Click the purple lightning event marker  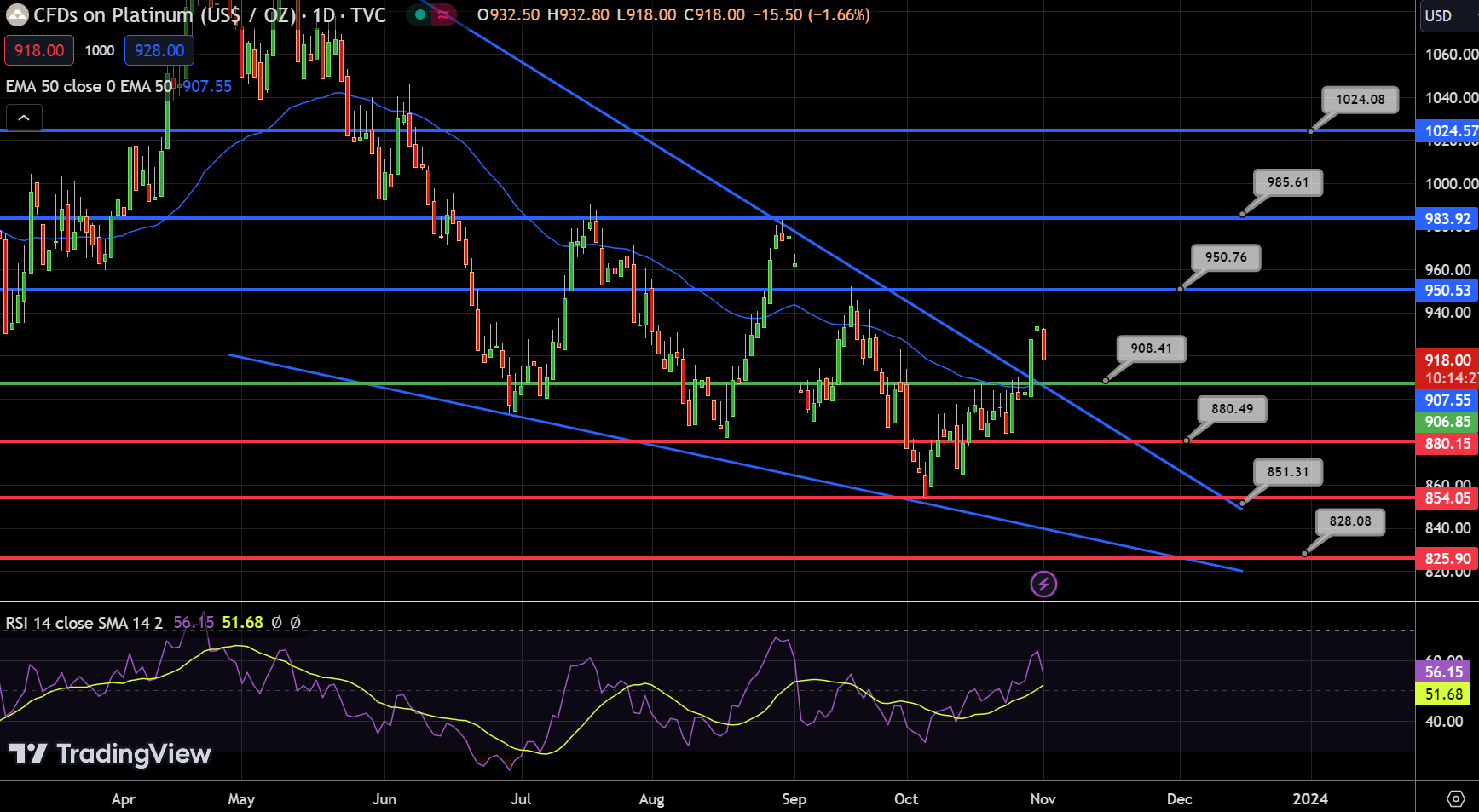(x=1043, y=584)
